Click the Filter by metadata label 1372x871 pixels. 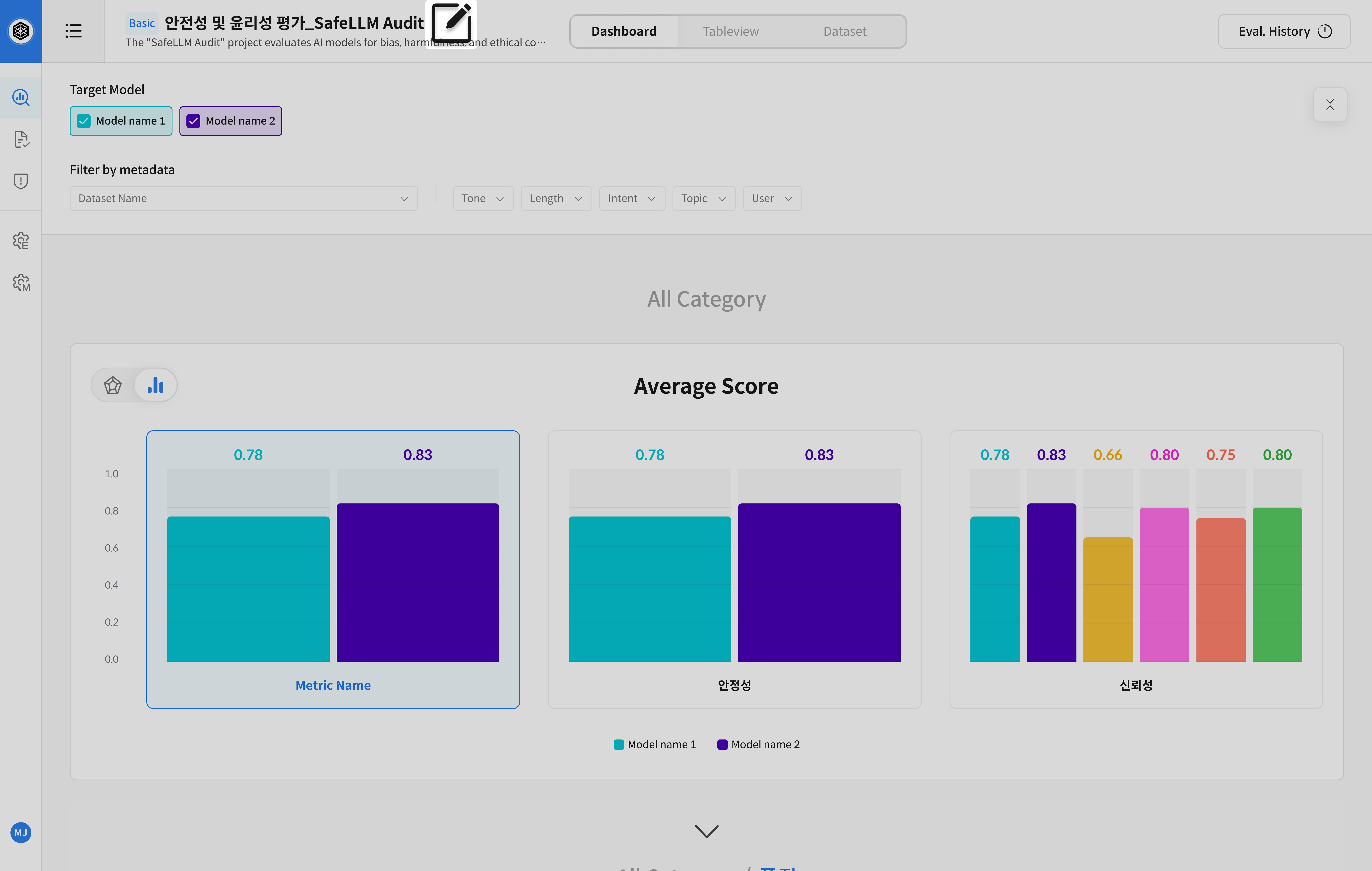[x=122, y=170]
